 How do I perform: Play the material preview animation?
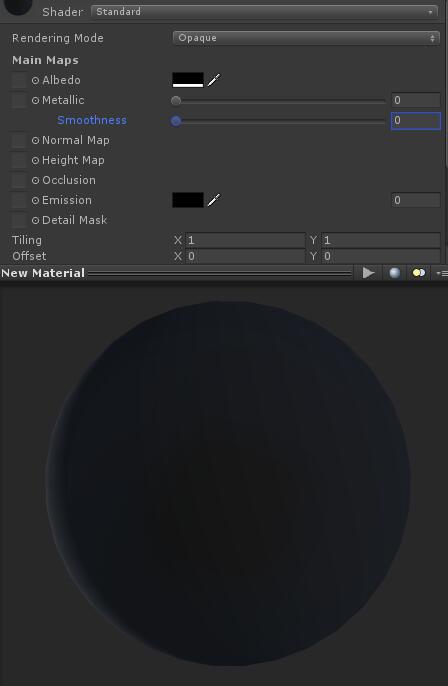pyautogui.click(x=368, y=273)
